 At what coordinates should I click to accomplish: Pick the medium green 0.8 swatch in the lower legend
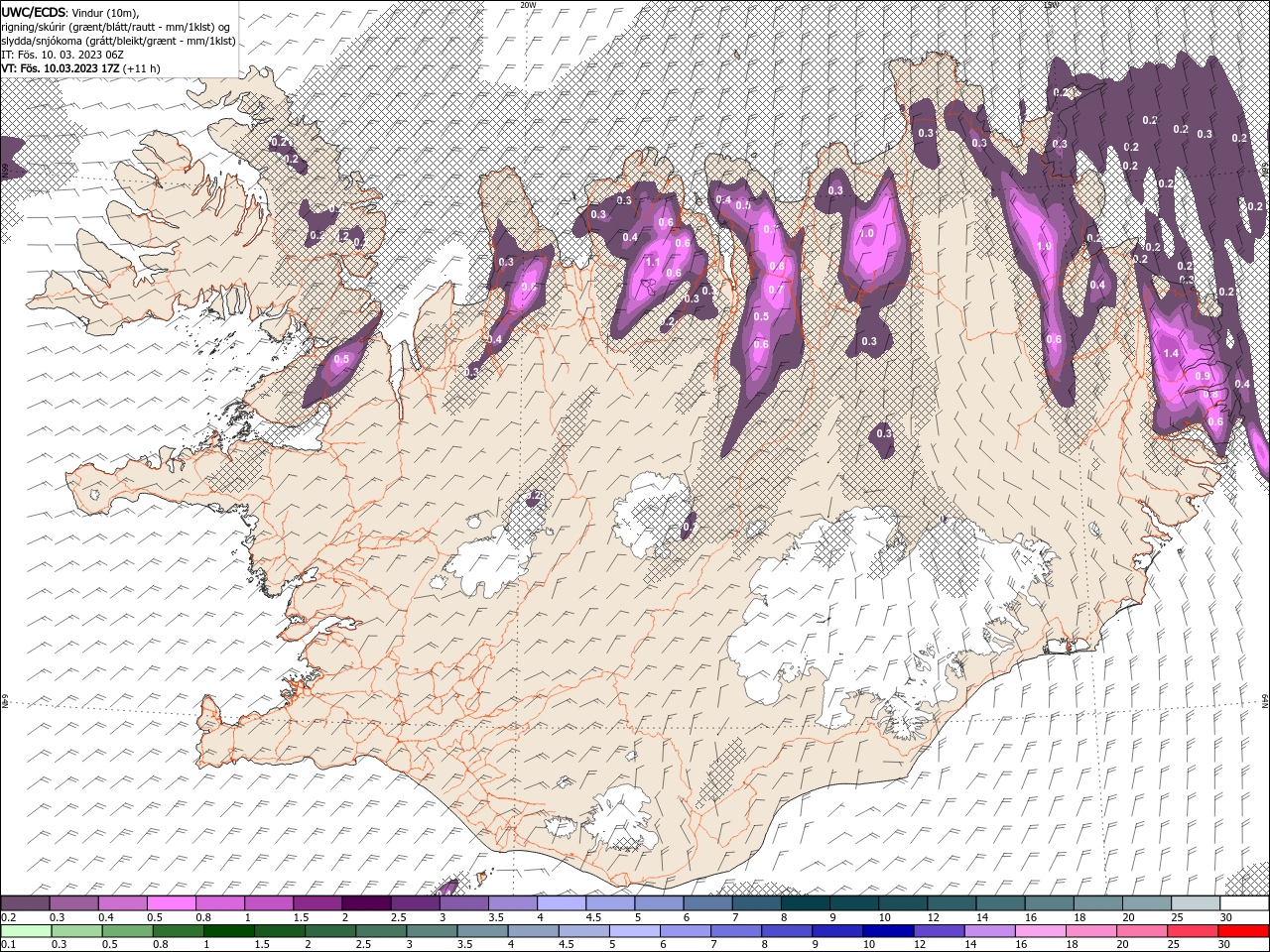pyautogui.click(x=178, y=931)
